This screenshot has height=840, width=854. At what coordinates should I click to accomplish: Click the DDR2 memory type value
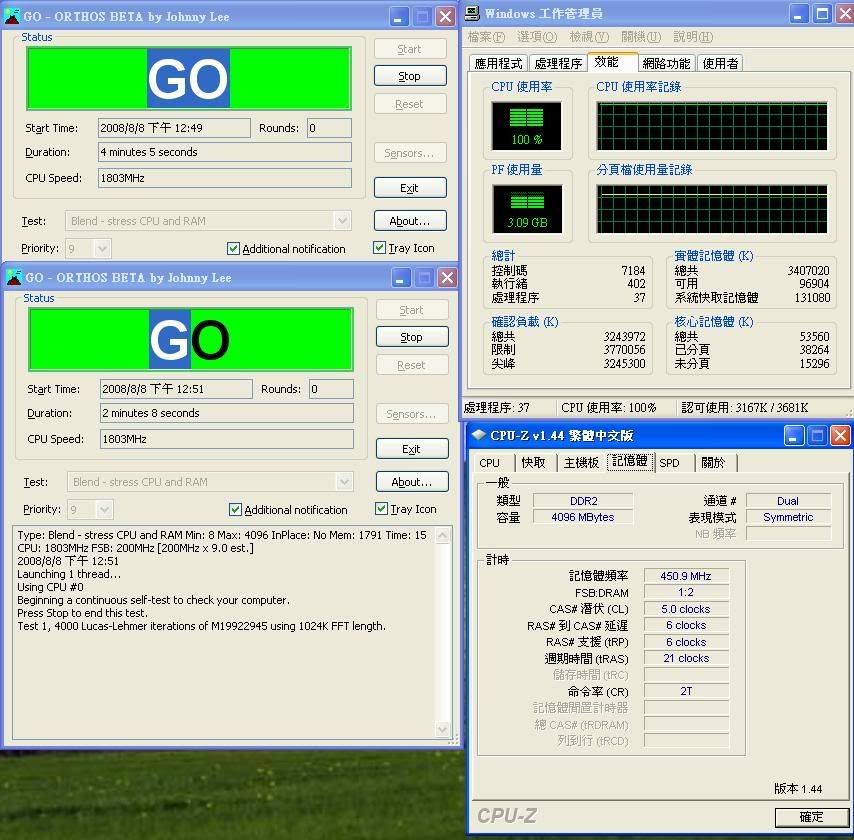pos(583,501)
